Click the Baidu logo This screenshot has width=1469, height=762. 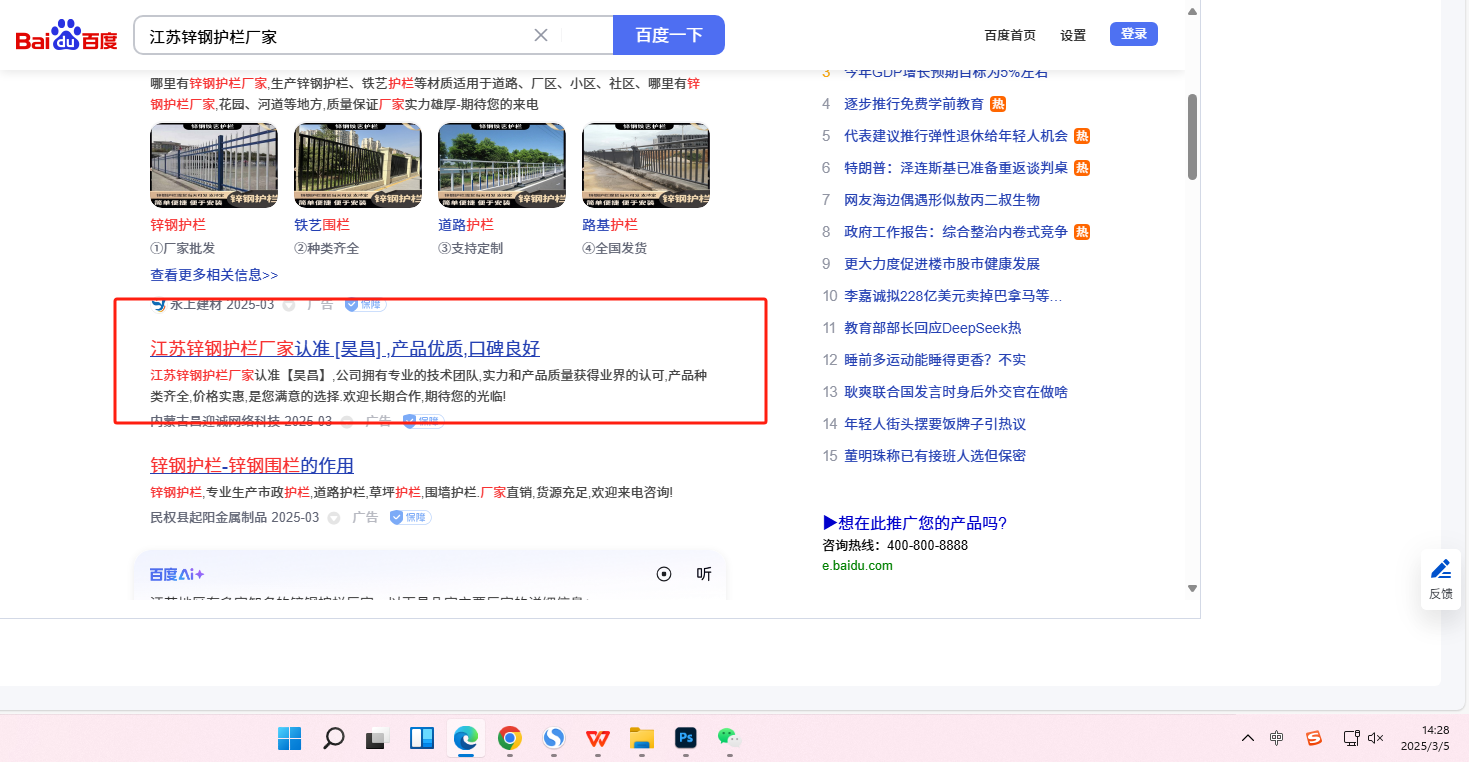pyautogui.click(x=66, y=36)
